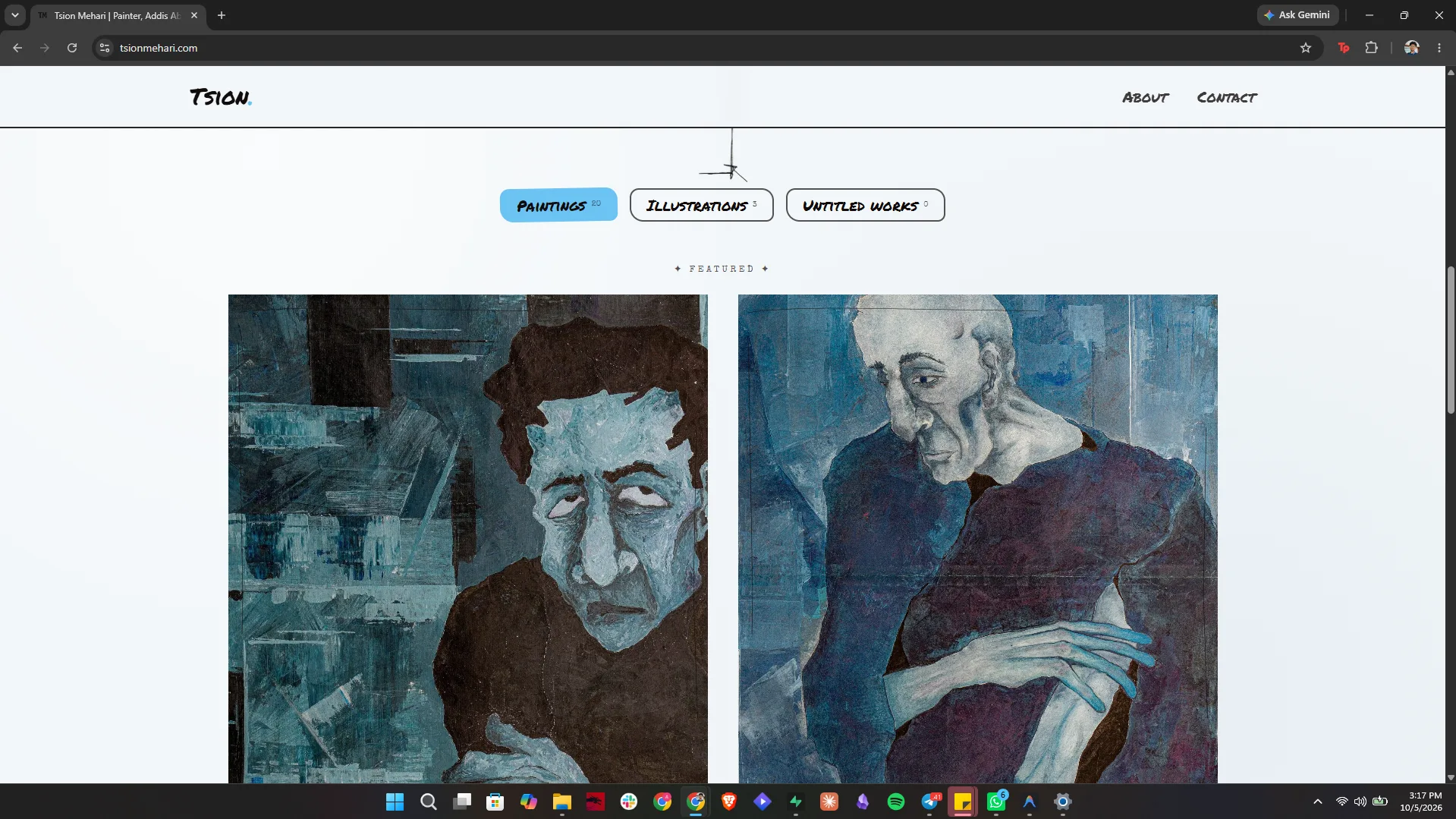
Task: Show hidden system tray icons
Action: 1317,802
